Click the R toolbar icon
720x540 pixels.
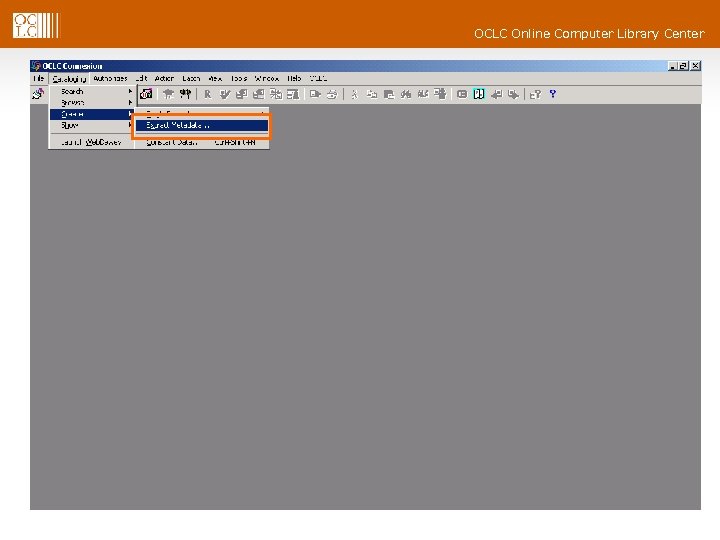pyautogui.click(x=208, y=94)
